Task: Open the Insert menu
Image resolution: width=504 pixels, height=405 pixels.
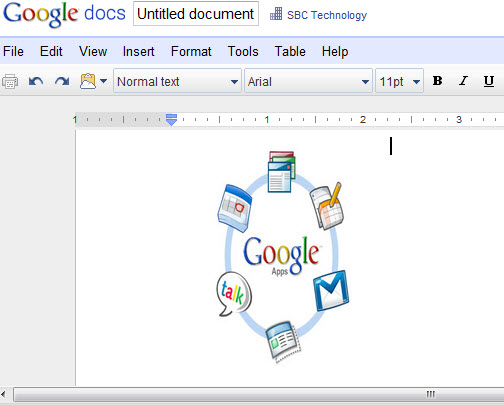Action: [138, 52]
